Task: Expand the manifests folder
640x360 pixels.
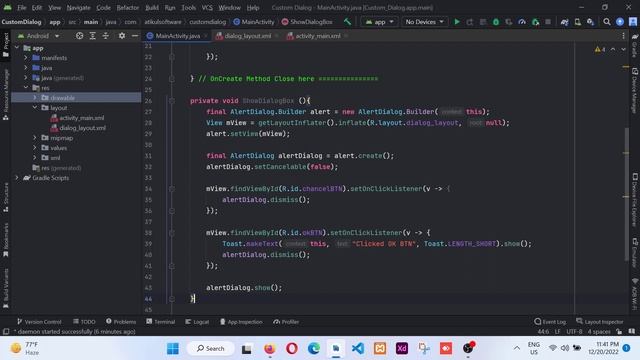Action: (x=26, y=58)
